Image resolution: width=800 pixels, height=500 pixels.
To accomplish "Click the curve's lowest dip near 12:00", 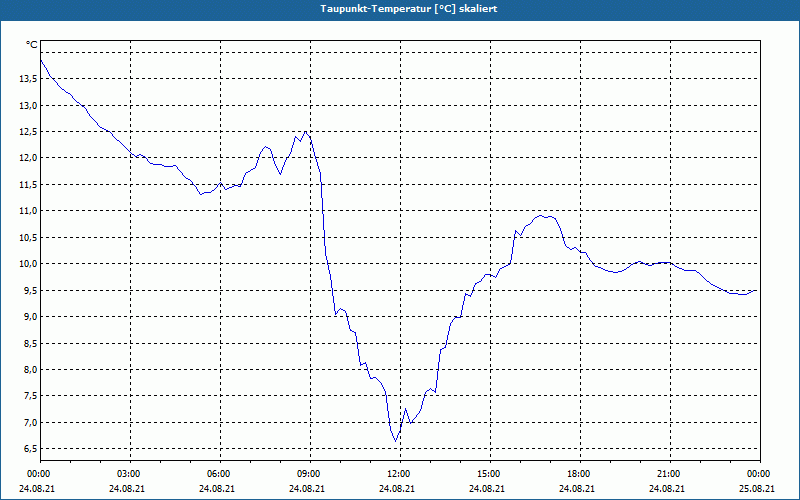I will [x=395, y=441].
